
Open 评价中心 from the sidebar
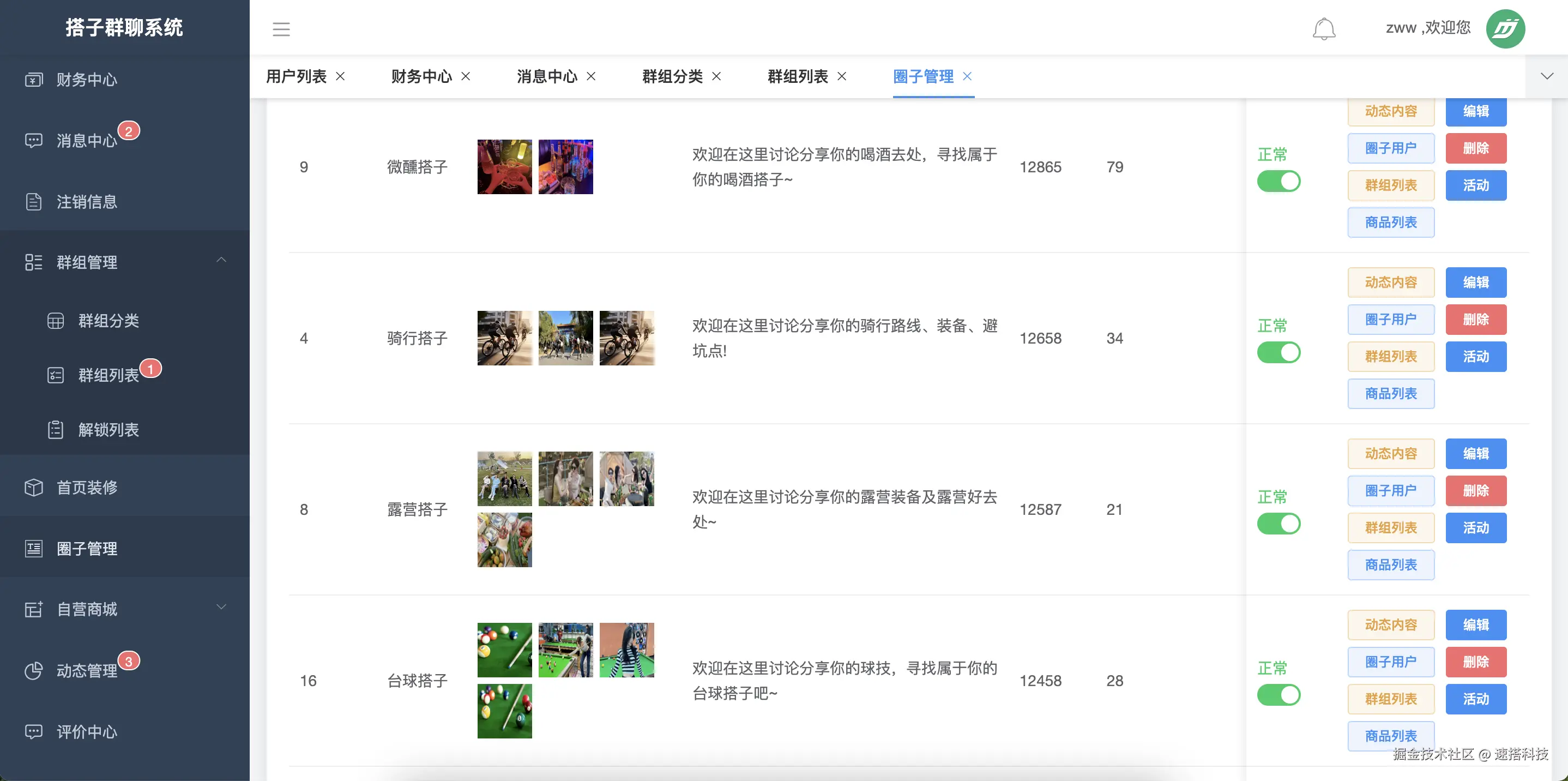click(87, 732)
